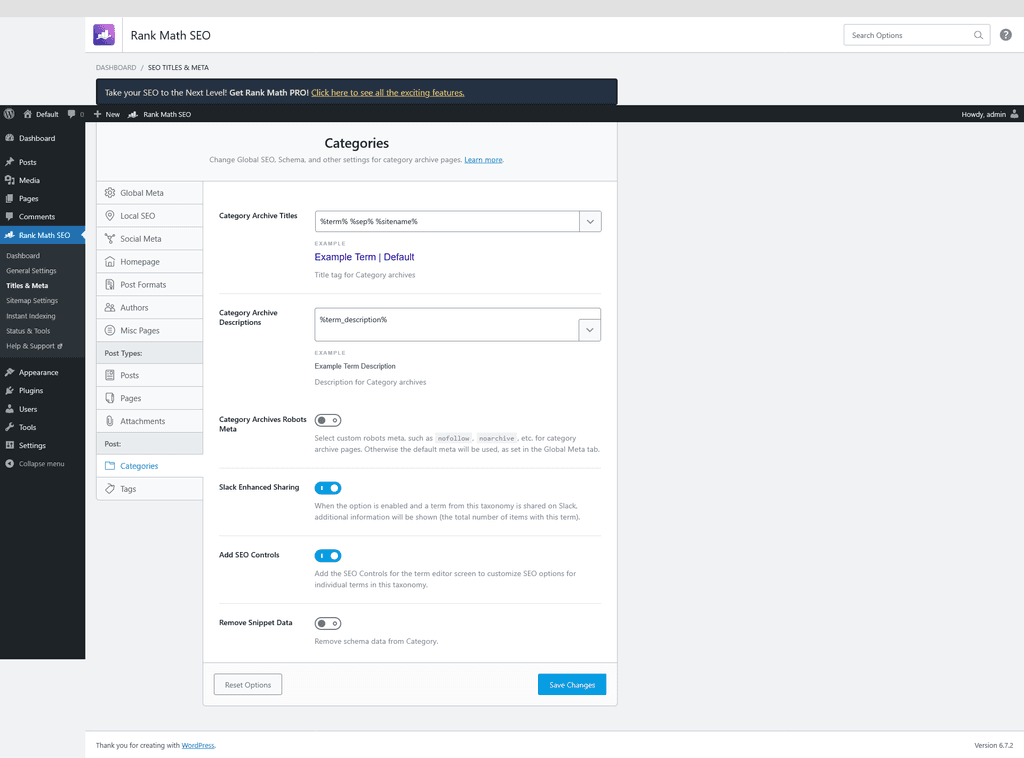Viewport: 1024px width, 758px height.
Task: Go to DASHBOARD breadcrumb
Action: (116, 67)
